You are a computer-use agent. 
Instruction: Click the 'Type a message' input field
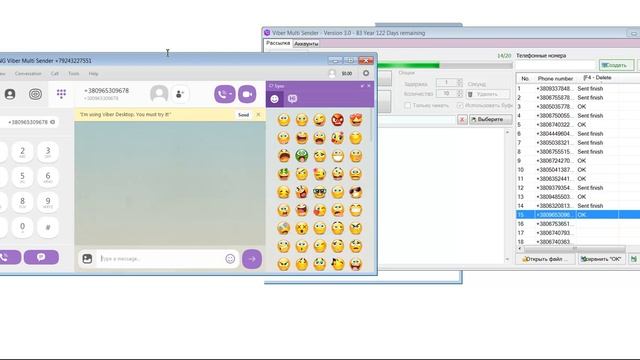[161, 258]
